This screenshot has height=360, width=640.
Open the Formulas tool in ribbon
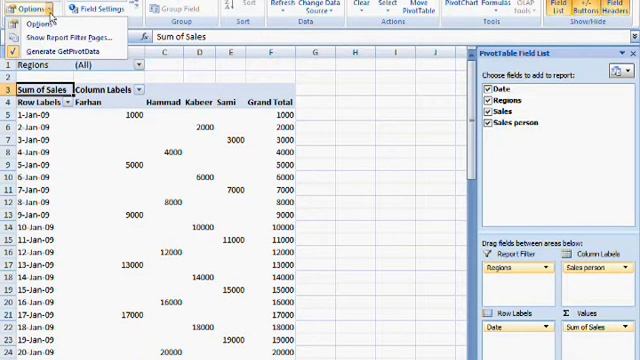(x=496, y=6)
